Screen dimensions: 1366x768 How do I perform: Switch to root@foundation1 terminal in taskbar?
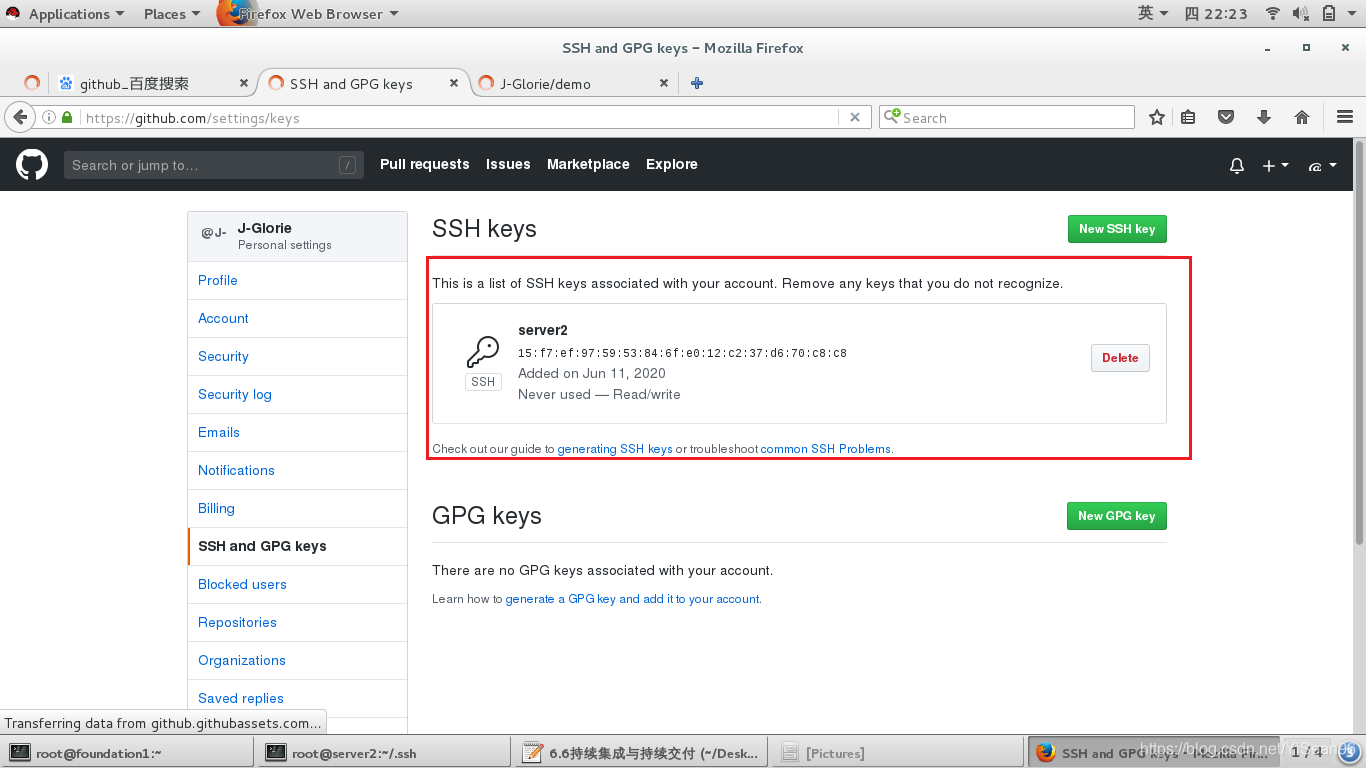(128, 753)
